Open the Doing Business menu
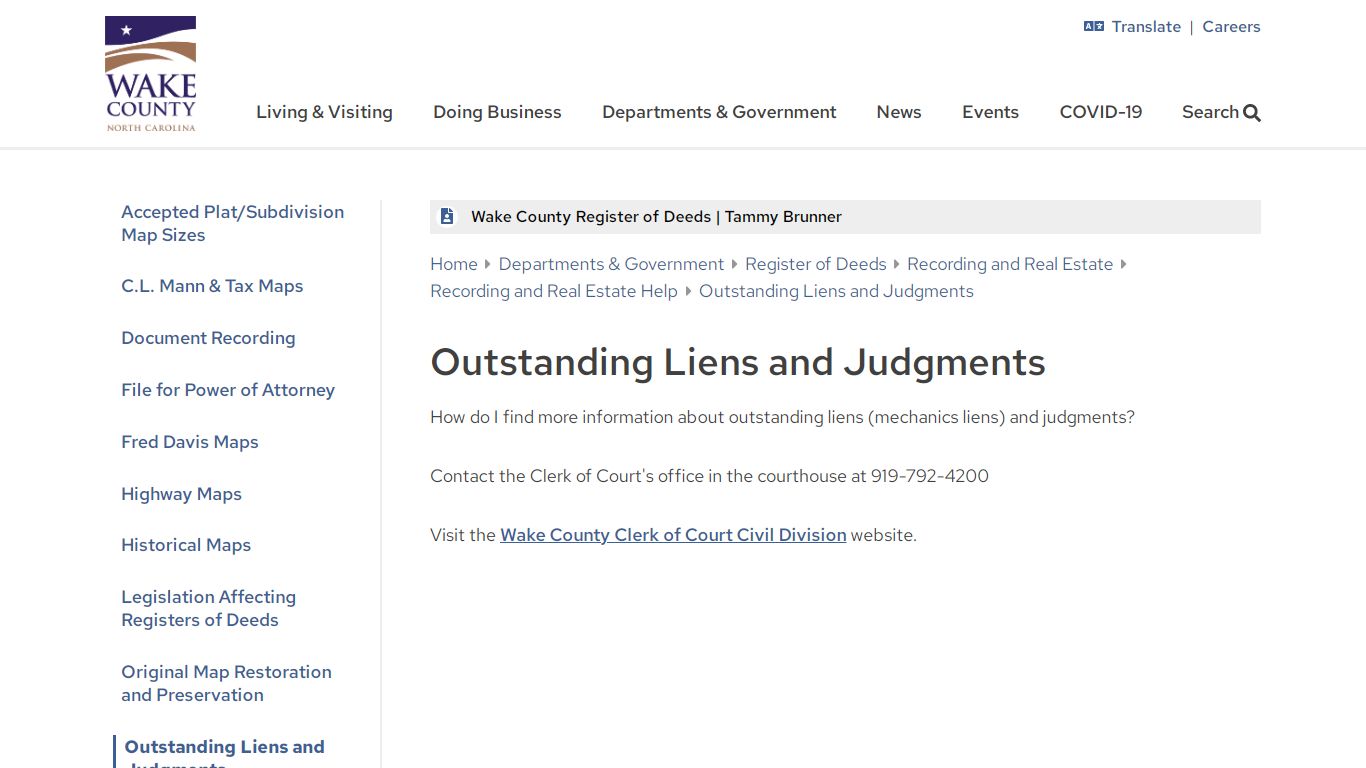This screenshot has width=1366, height=768. 497,112
